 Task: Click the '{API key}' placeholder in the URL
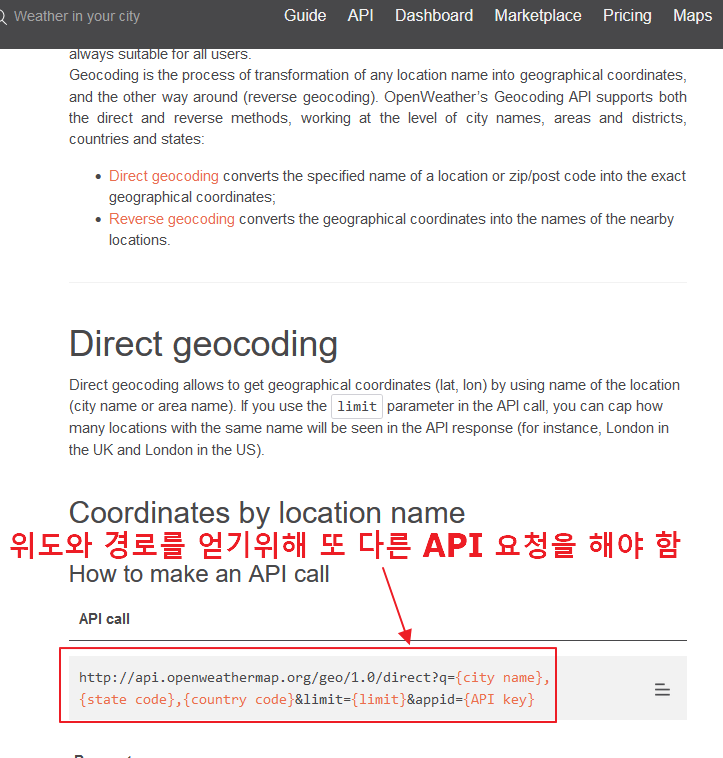pos(499,700)
